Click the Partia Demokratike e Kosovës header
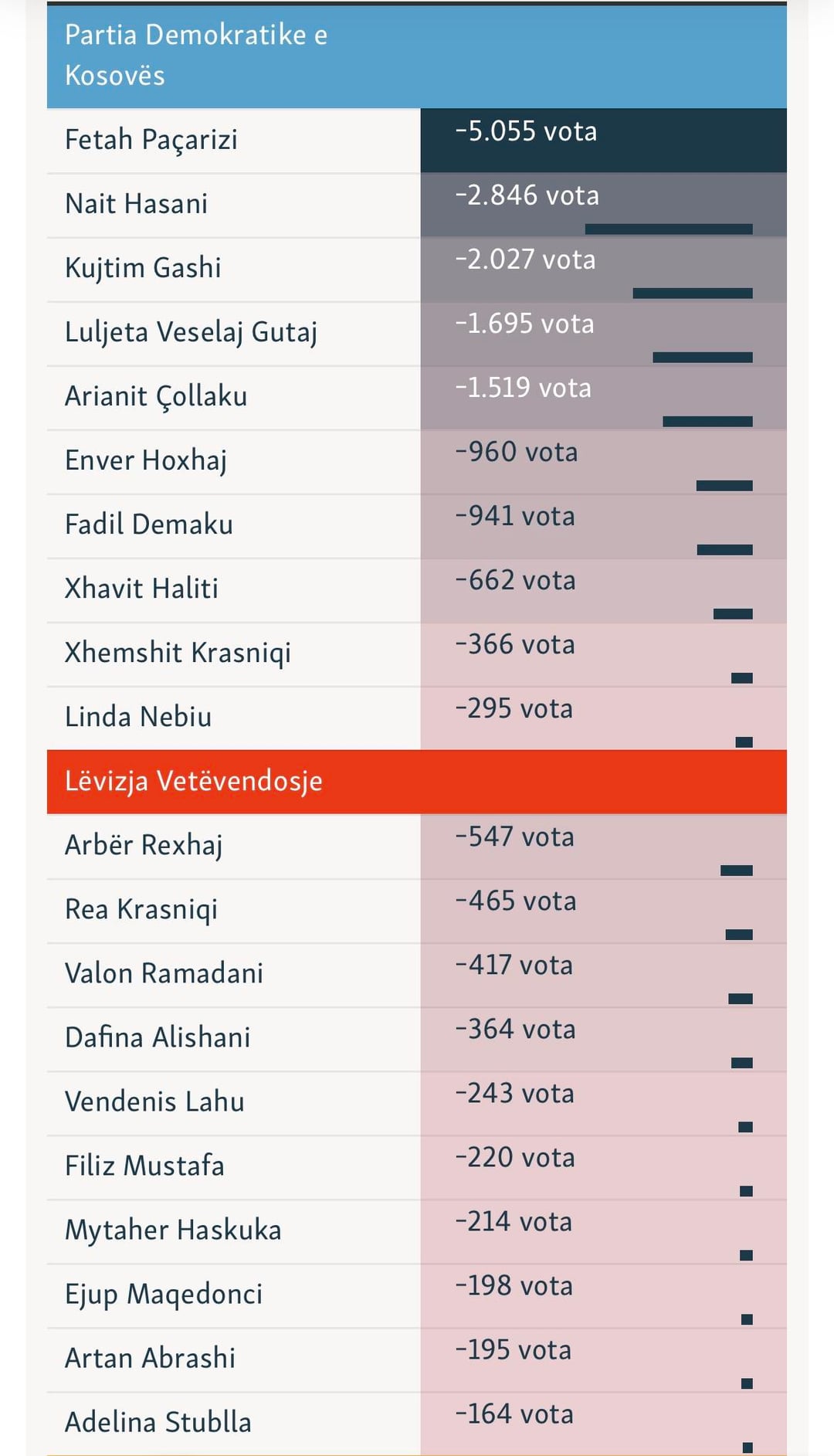Viewport: 834px width, 1456px height. (196, 55)
